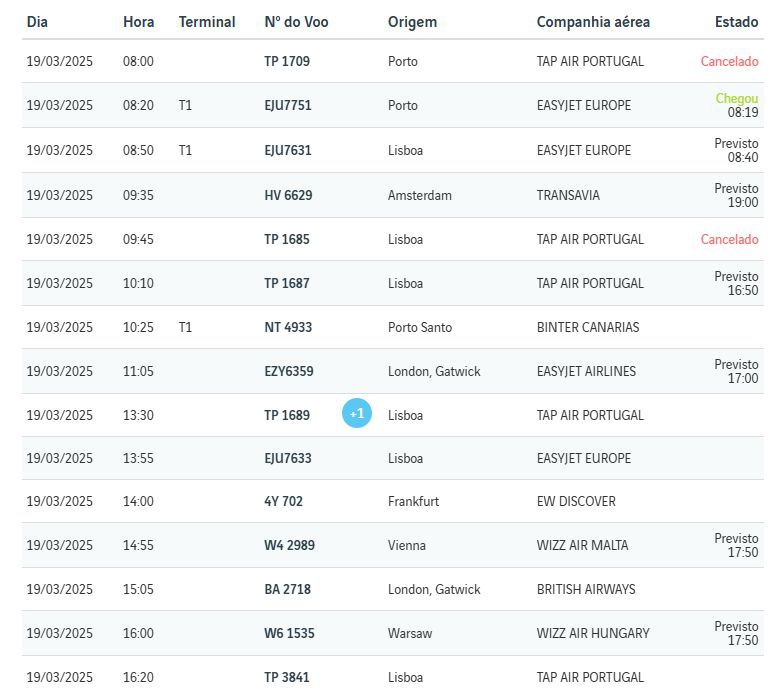Select the Companhia aérea column header

tap(593, 22)
